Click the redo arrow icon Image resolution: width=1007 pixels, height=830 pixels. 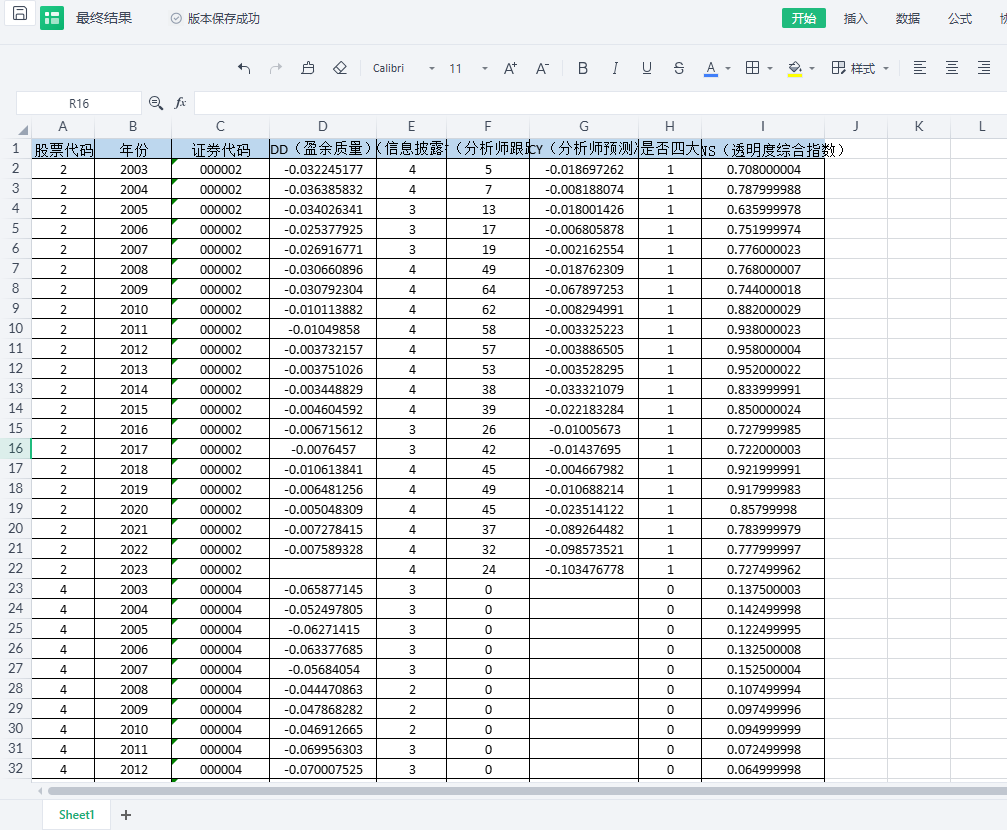pos(276,68)
